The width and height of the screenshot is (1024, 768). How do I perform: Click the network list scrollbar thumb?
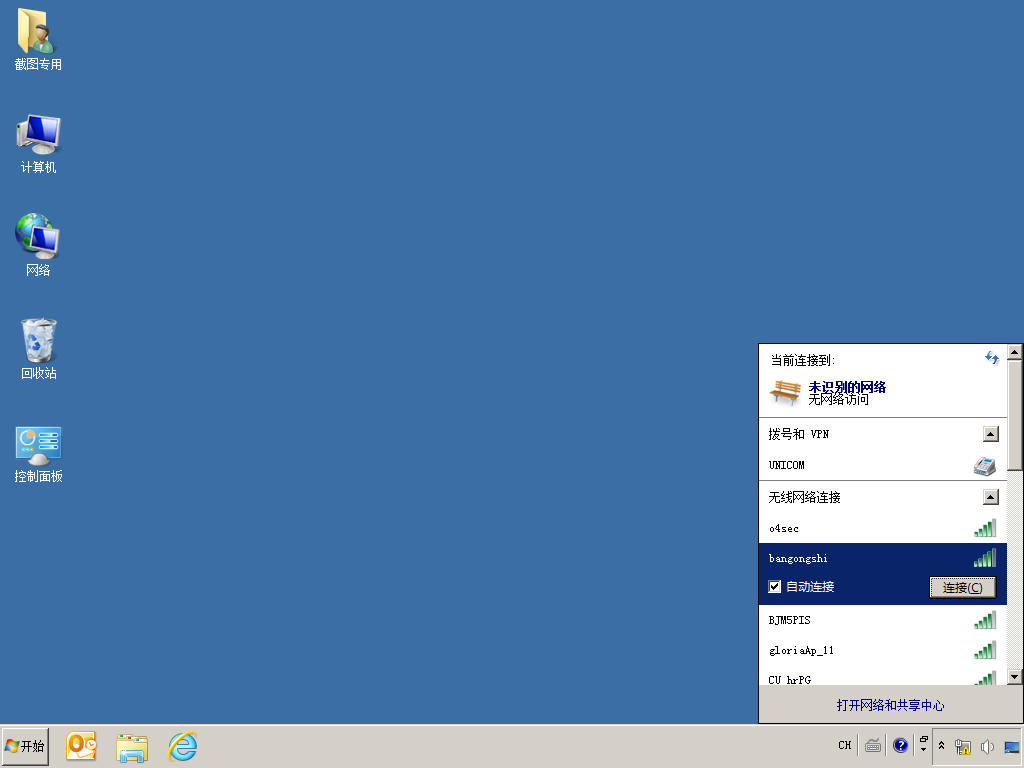point(1014,415)
